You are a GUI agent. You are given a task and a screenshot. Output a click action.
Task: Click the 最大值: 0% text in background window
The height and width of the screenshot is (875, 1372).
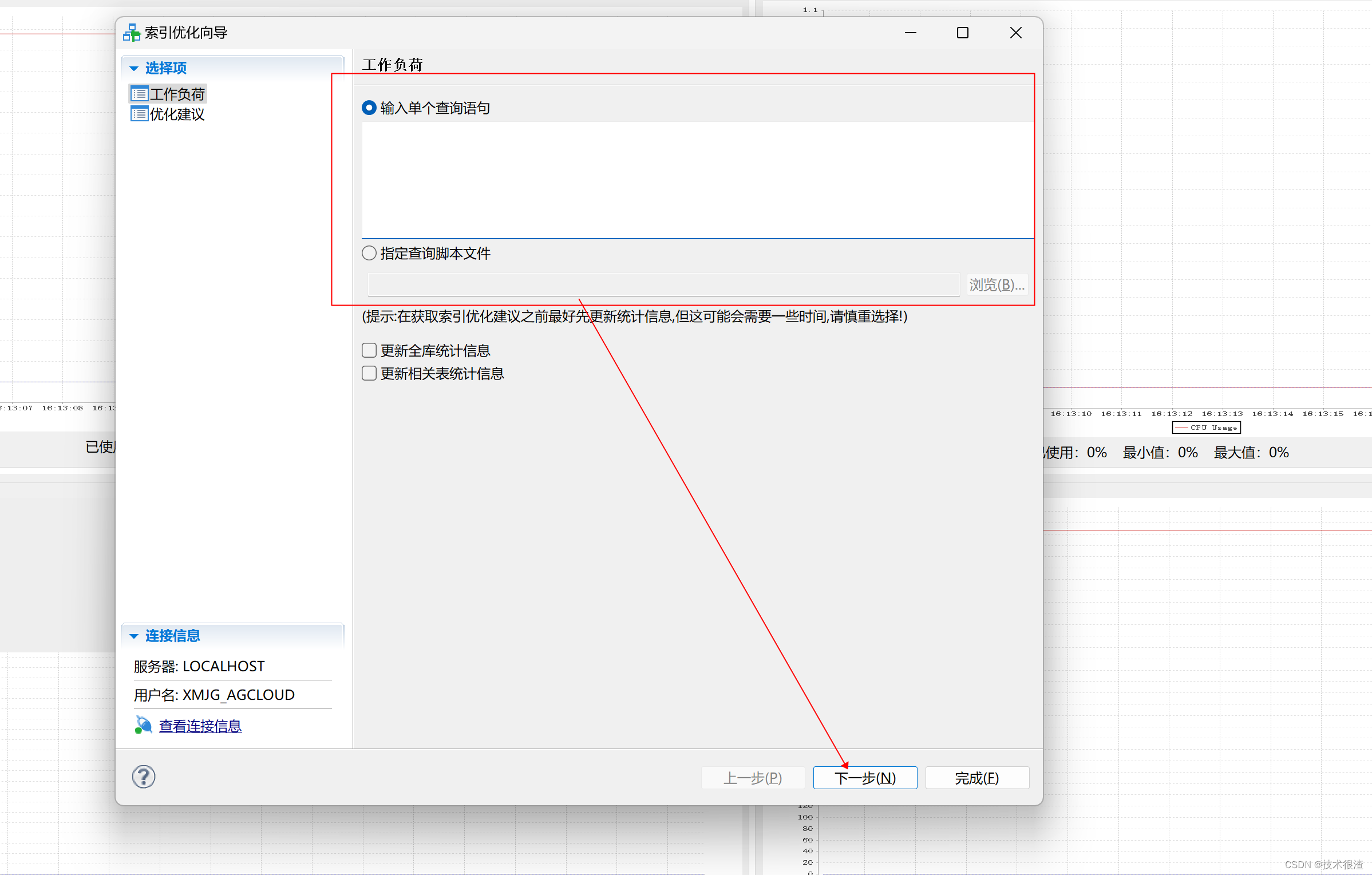tap(1251, 452)
